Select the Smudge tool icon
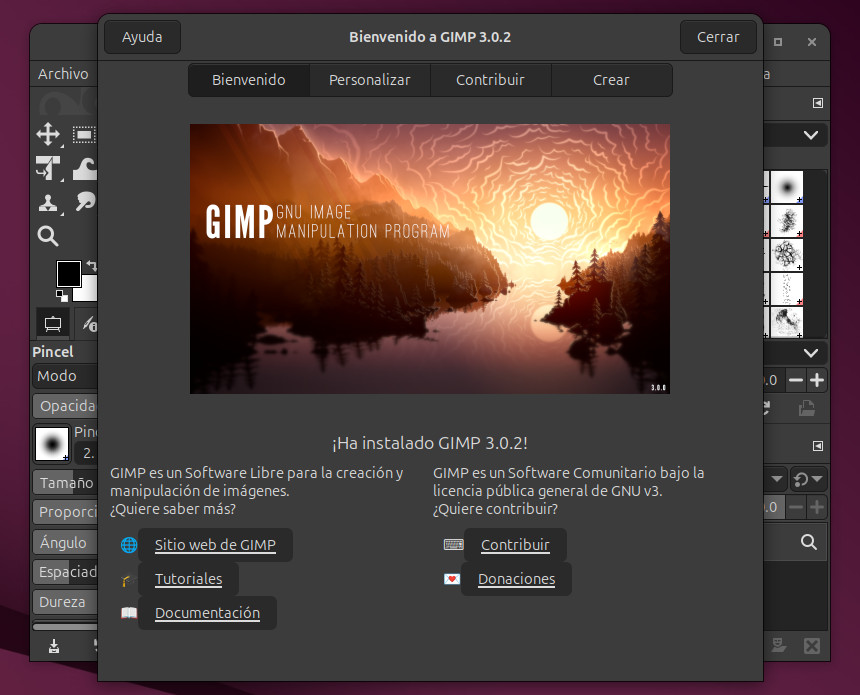This screenshot has height=695, width=860. coord(86,202)
